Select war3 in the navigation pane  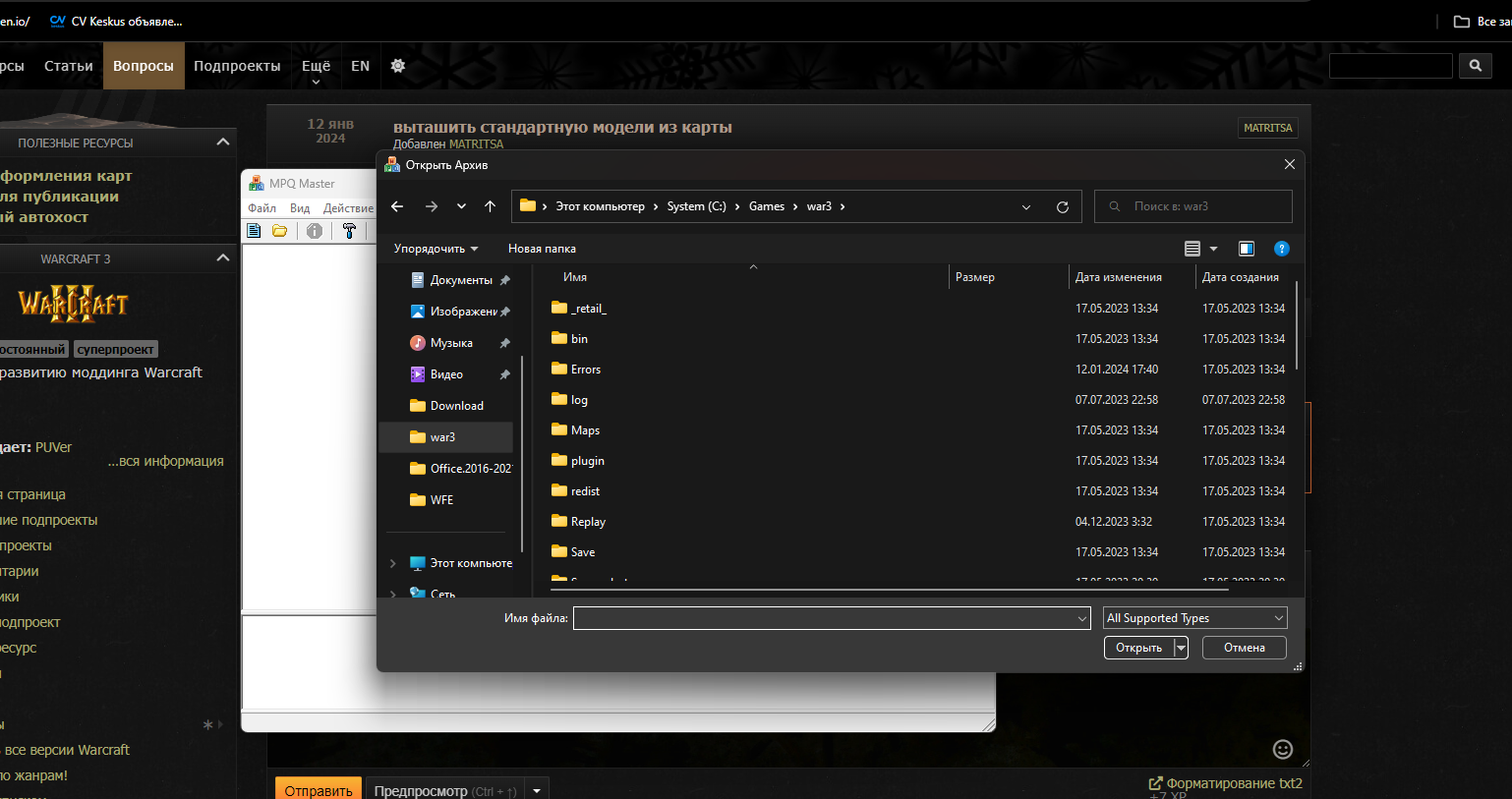click(446, 437)
